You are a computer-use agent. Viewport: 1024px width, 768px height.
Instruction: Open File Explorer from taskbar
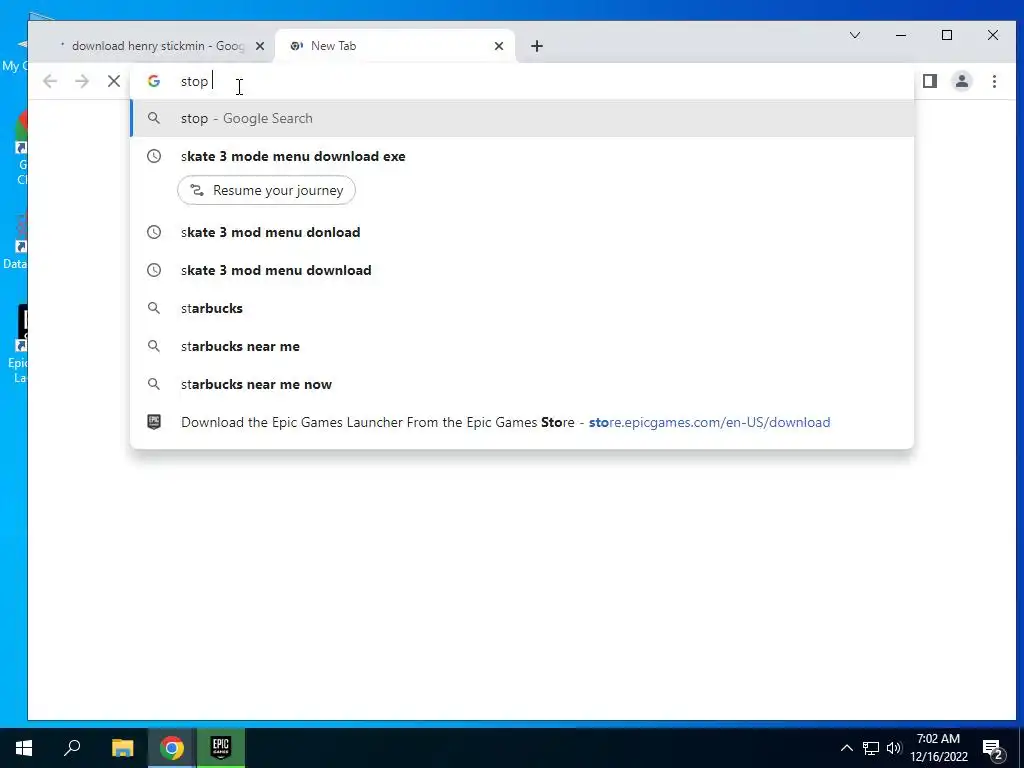point(122,748)
